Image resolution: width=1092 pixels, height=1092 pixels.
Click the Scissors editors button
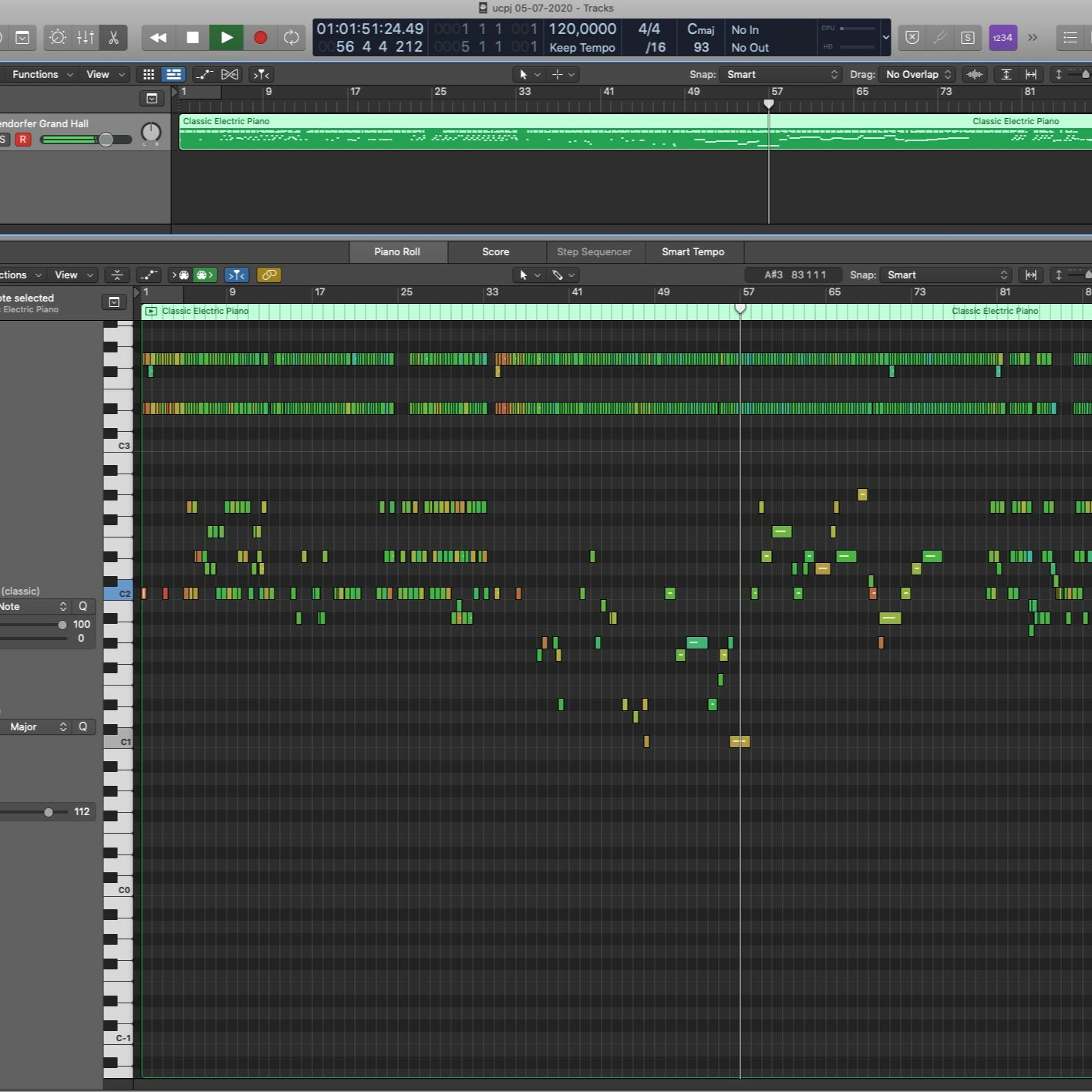point(113,38)
